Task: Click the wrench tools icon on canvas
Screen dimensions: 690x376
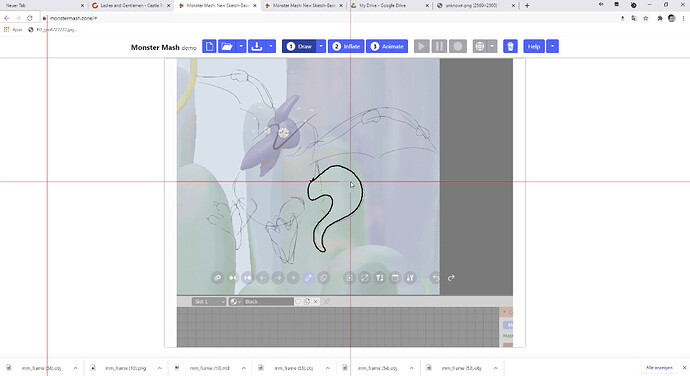Action: coord(410,278)
